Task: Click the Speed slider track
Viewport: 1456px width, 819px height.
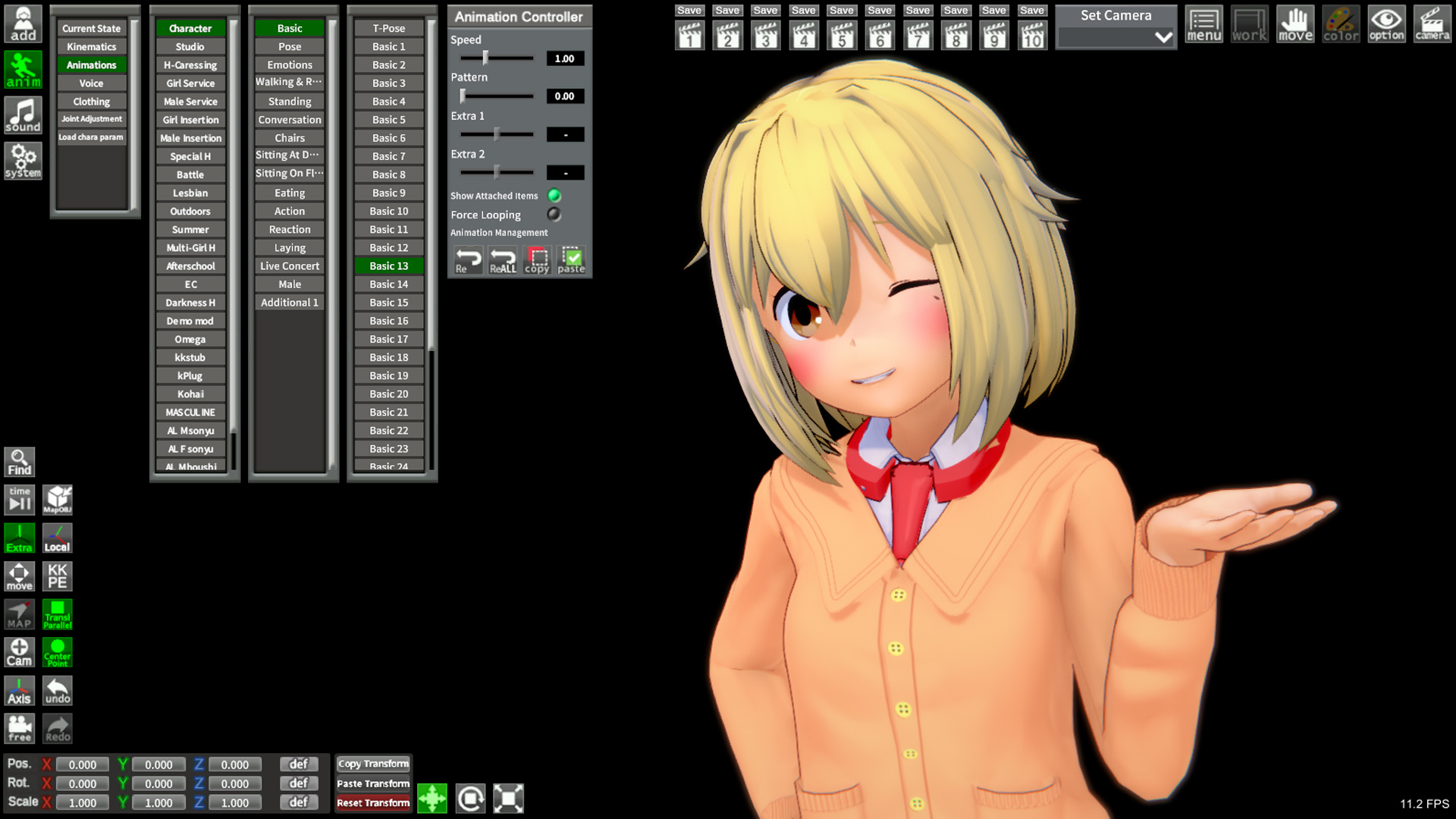Action: click(x=508, y=58)
